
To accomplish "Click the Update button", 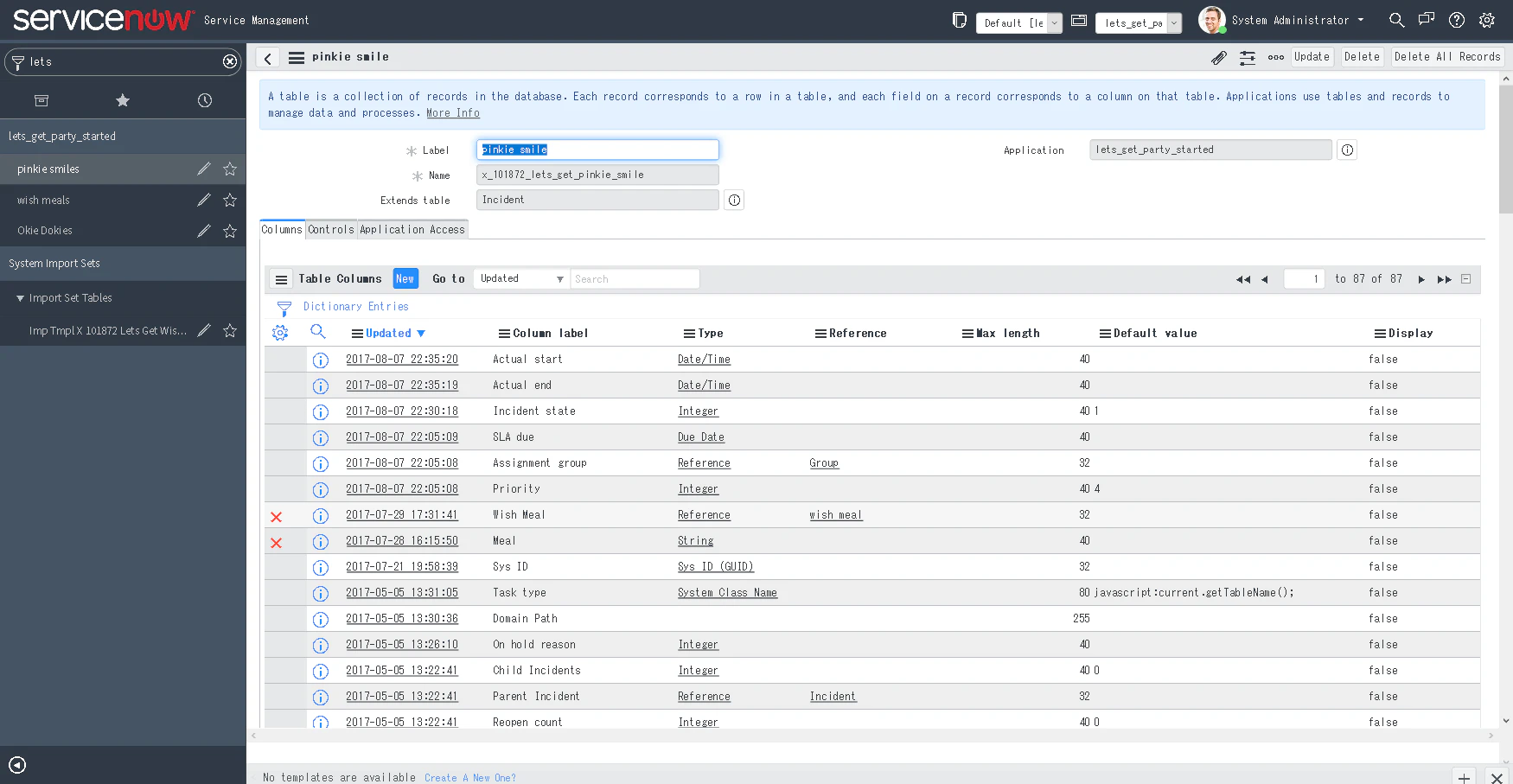I will (x=1312, y=57).
